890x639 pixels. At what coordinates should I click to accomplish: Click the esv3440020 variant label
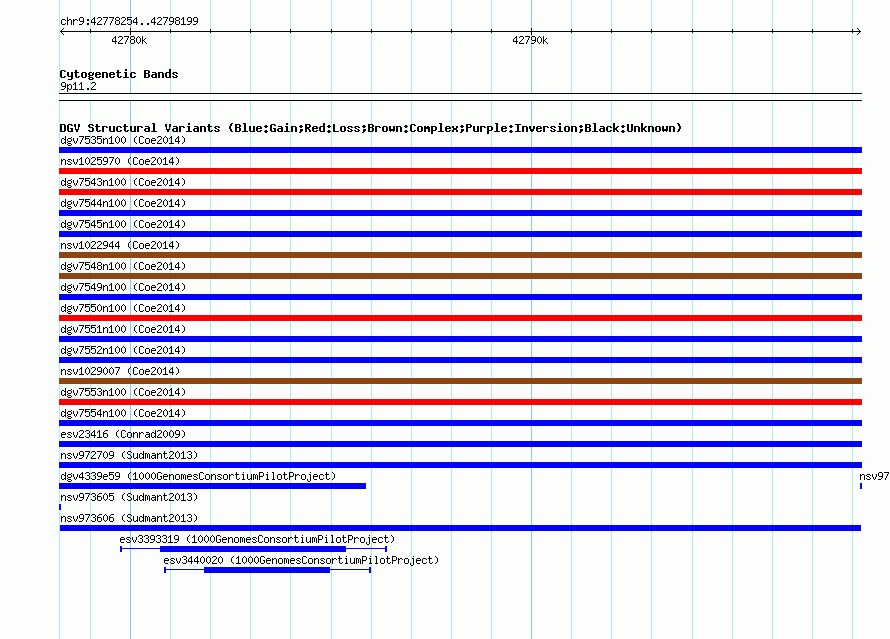[301, 560]
